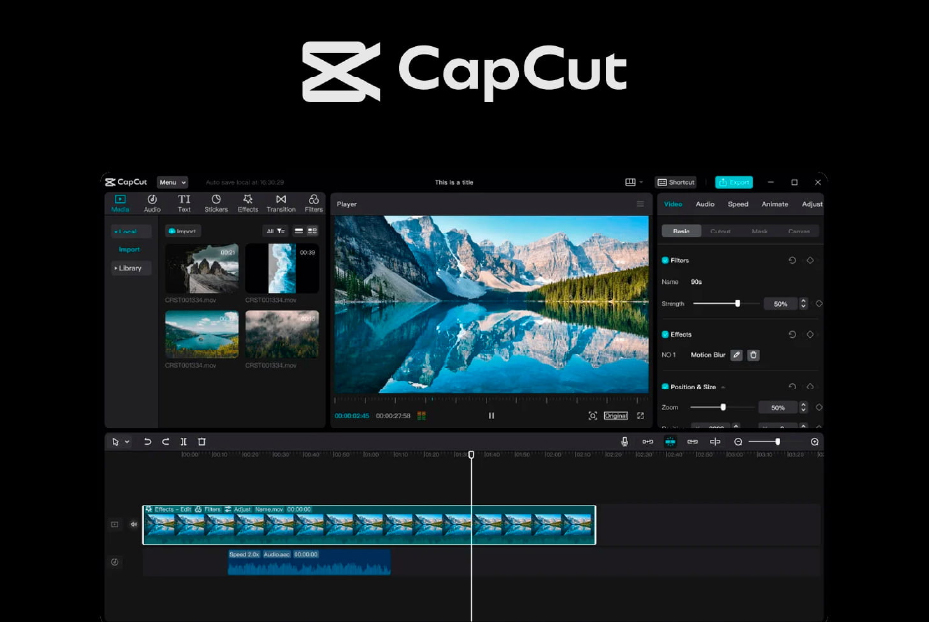Expand the Library section in sidebar
This screenshot has height=622, width=929.
(129, 268)
